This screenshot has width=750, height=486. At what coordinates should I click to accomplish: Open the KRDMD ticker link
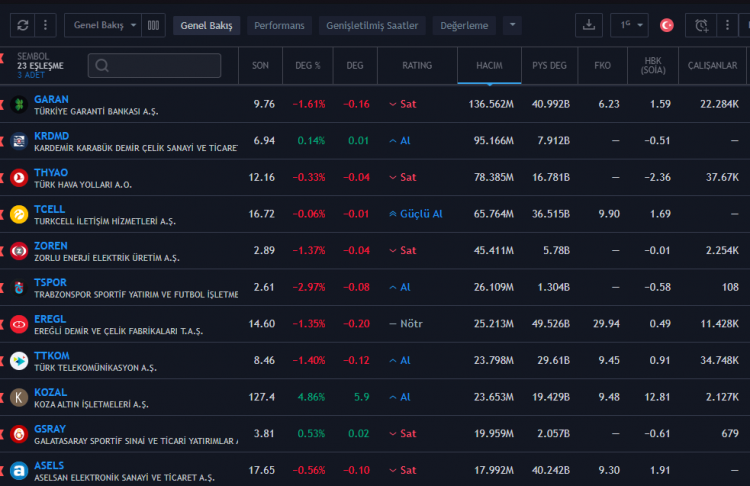click(x=52, y=136)
